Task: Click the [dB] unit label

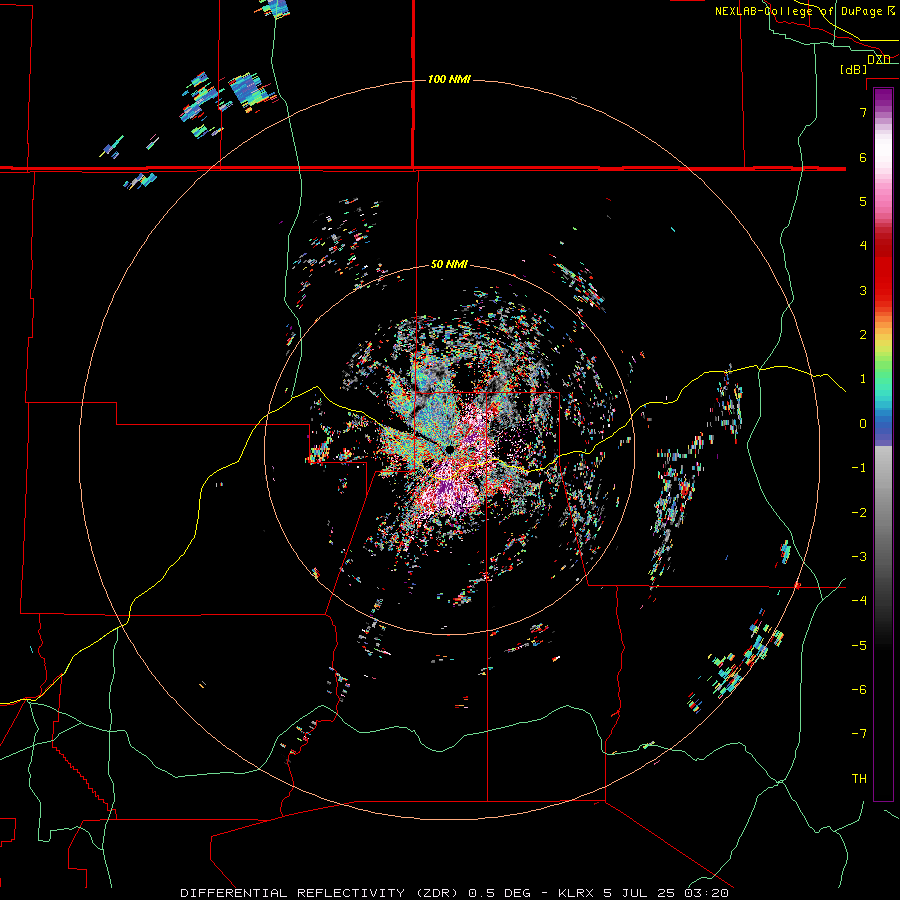Action: pyautogui.click(x=853, y=70)
